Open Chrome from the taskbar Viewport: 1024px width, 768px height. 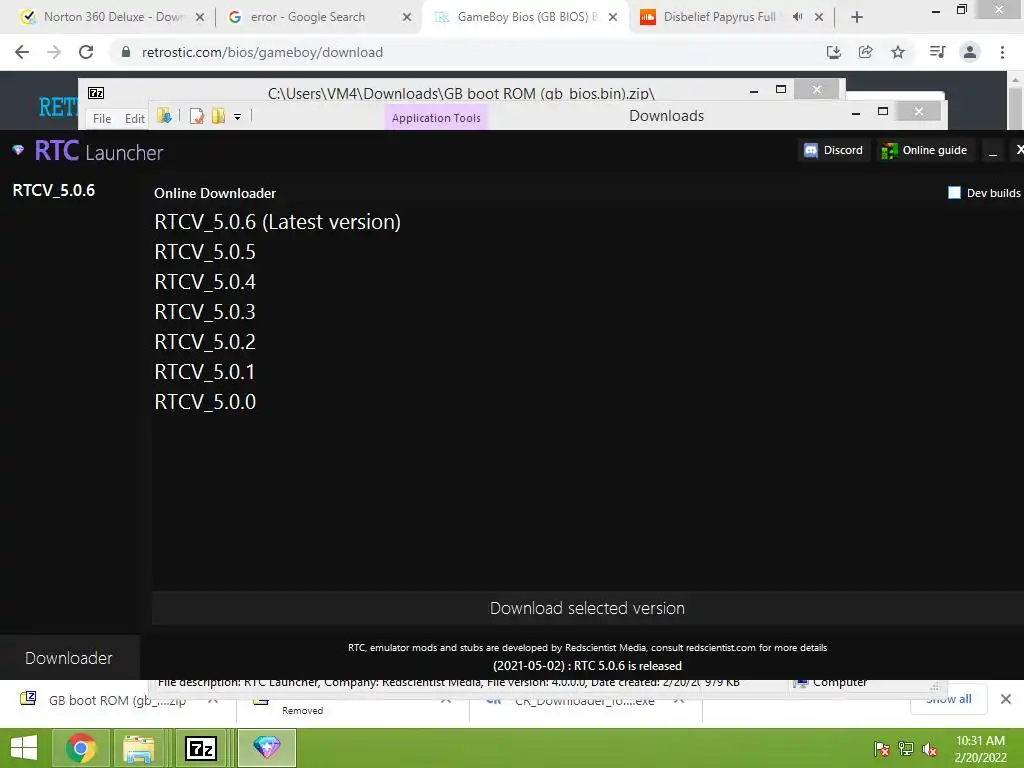(81, 748)
